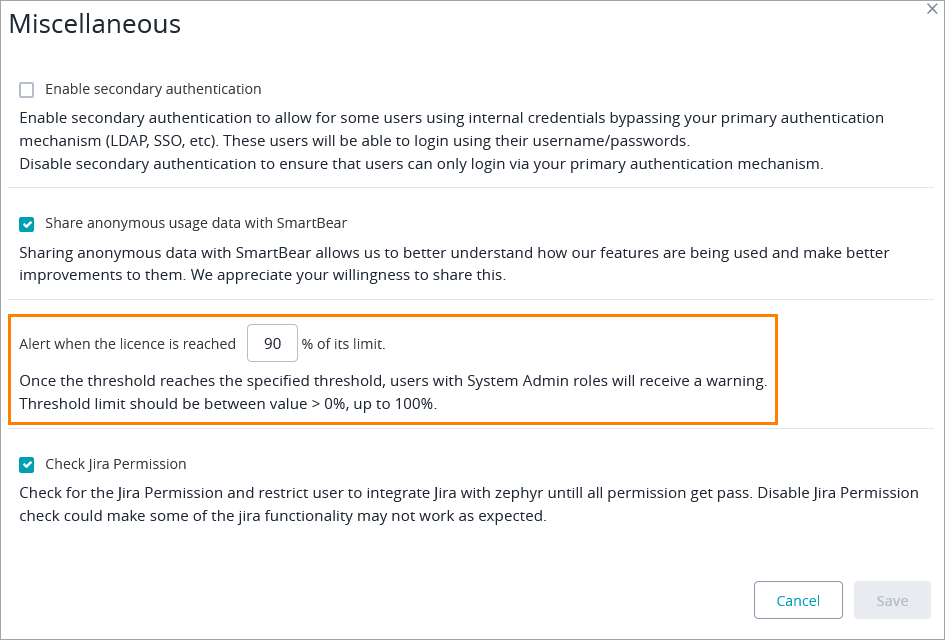
Task: Click the '% of its limit.' text
Action: [x=344, y=344]
